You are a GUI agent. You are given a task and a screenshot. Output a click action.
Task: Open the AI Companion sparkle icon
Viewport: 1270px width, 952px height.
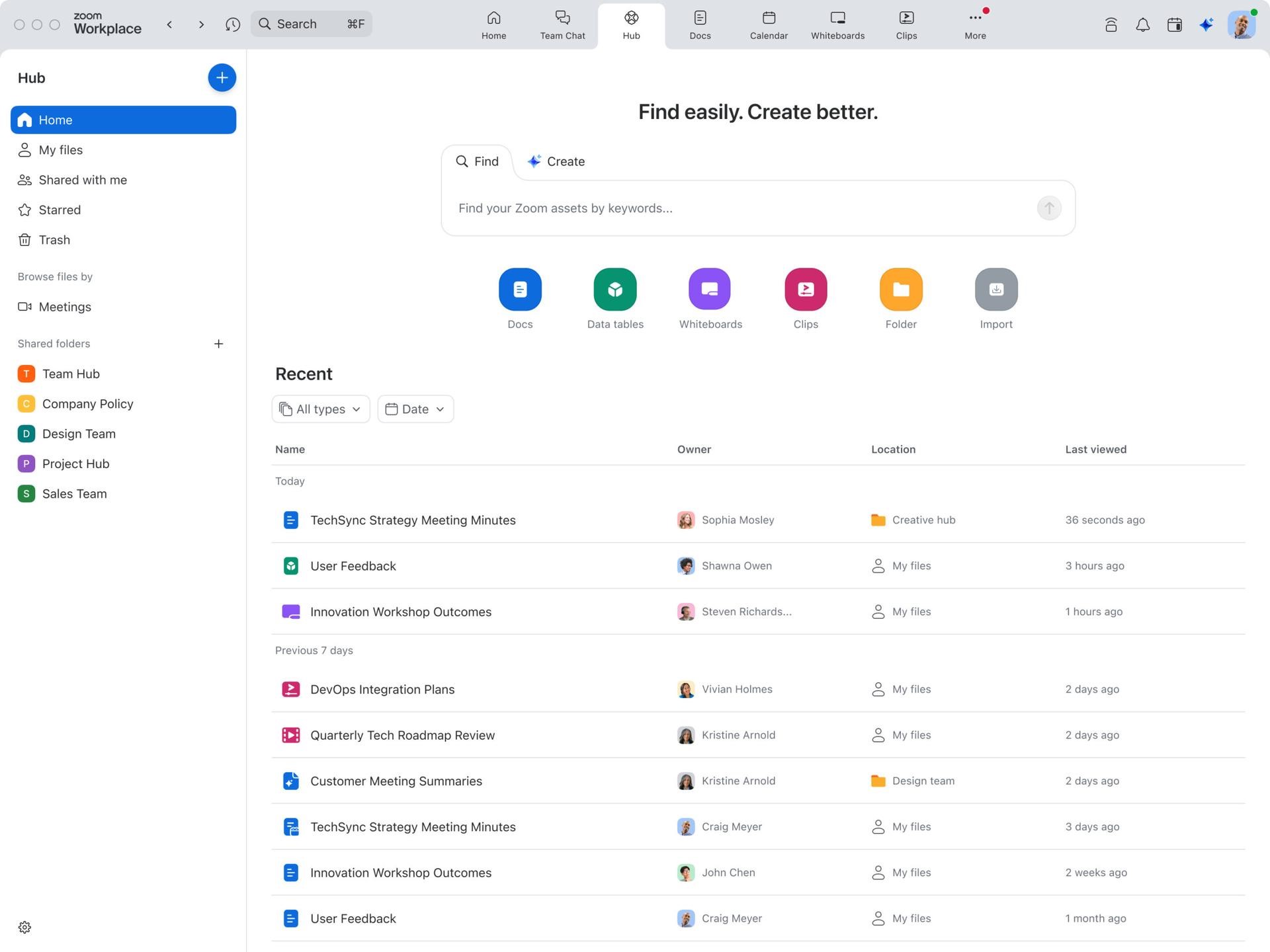(x=1206, y=24)
